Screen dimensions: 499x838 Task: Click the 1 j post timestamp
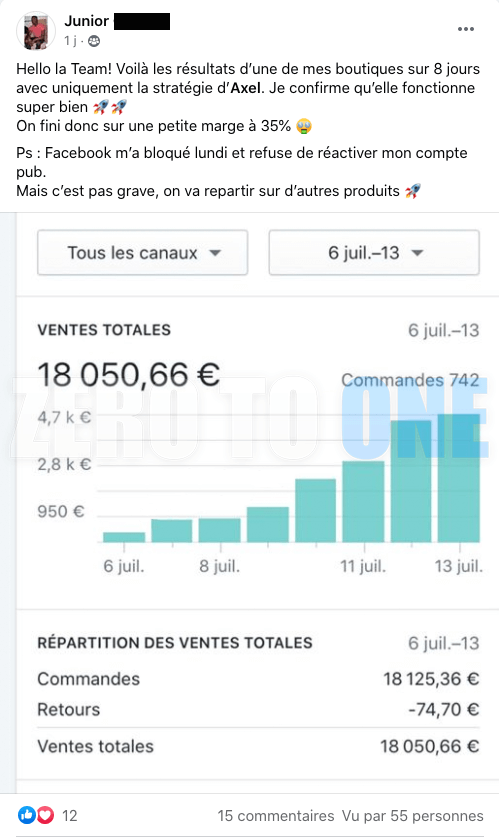click(71, 41)
